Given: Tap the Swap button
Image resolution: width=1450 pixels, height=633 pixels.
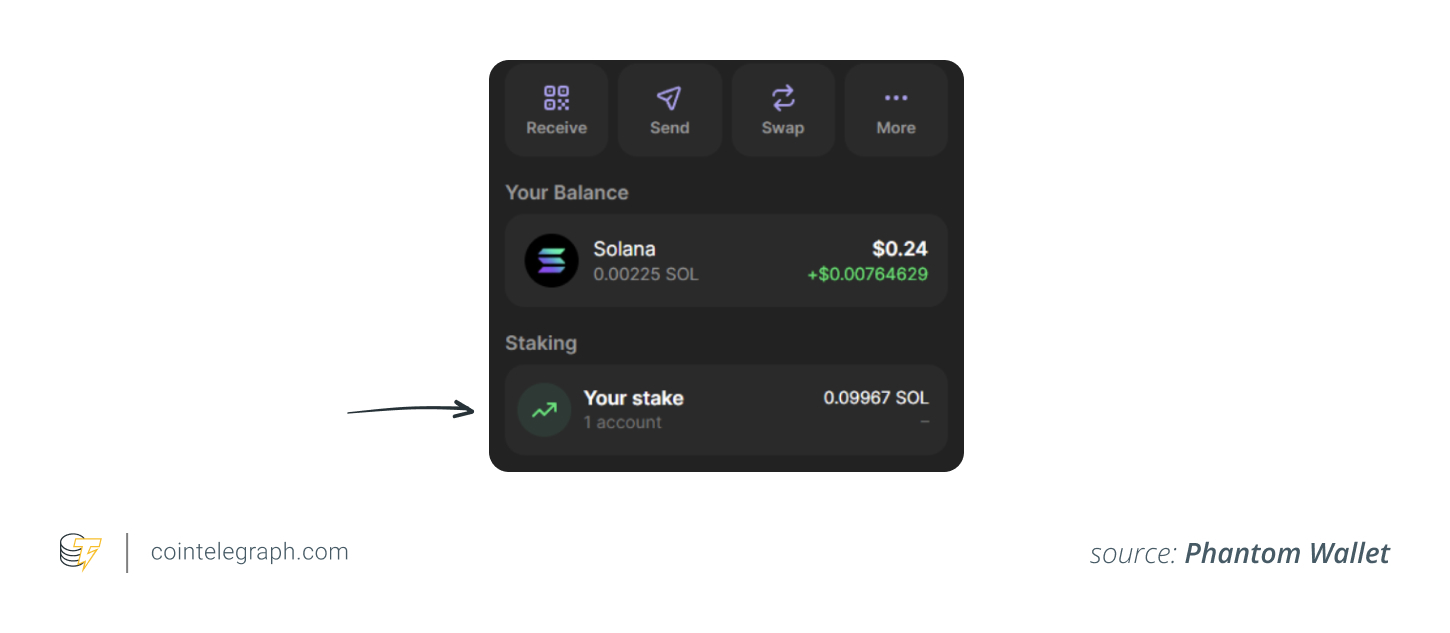Looking at the screenshot, I should pos(783,110).
